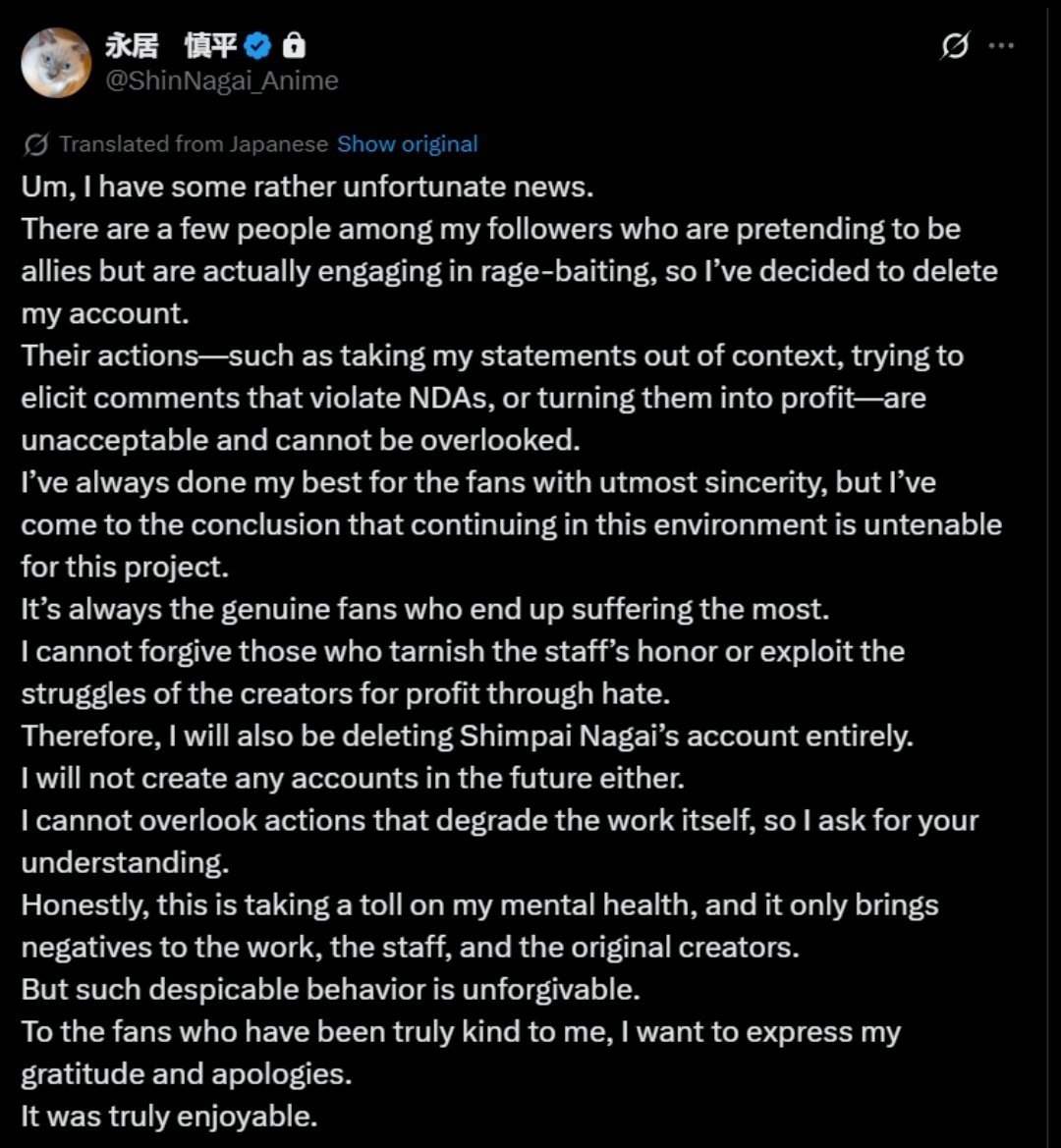Click the blue verified checkmark badge

coord(257,45)
